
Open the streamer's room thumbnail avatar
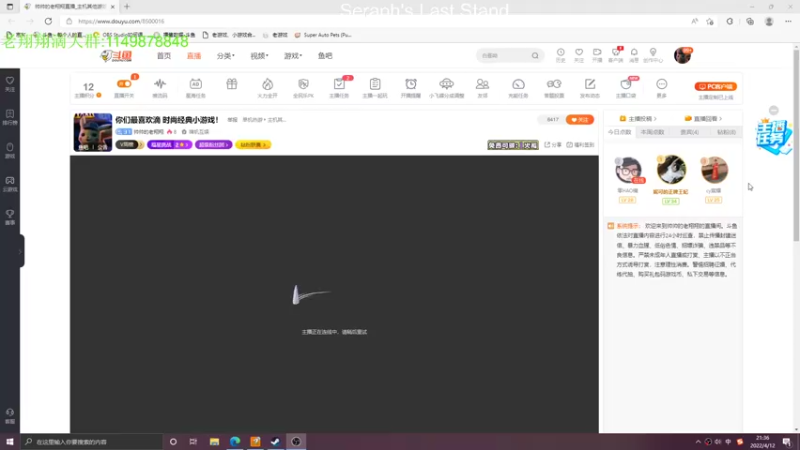click(x=93, y=132)
